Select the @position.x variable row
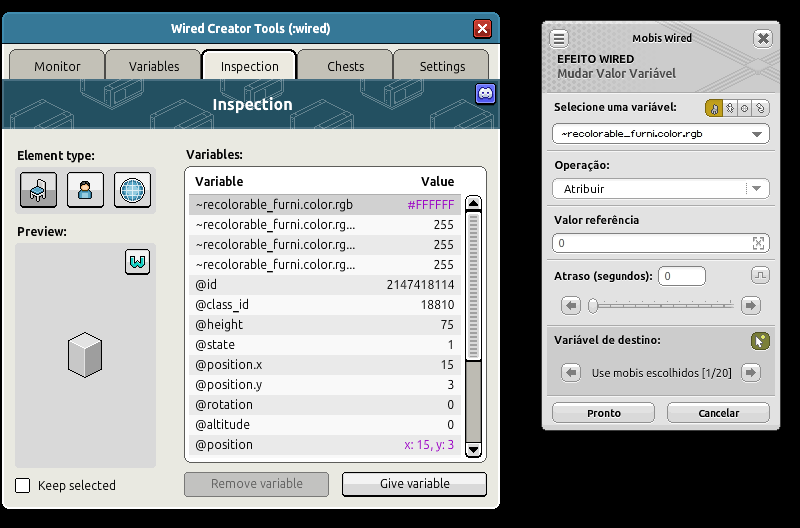The height and width of the screenshot is (528, 800). click(325, 365)
